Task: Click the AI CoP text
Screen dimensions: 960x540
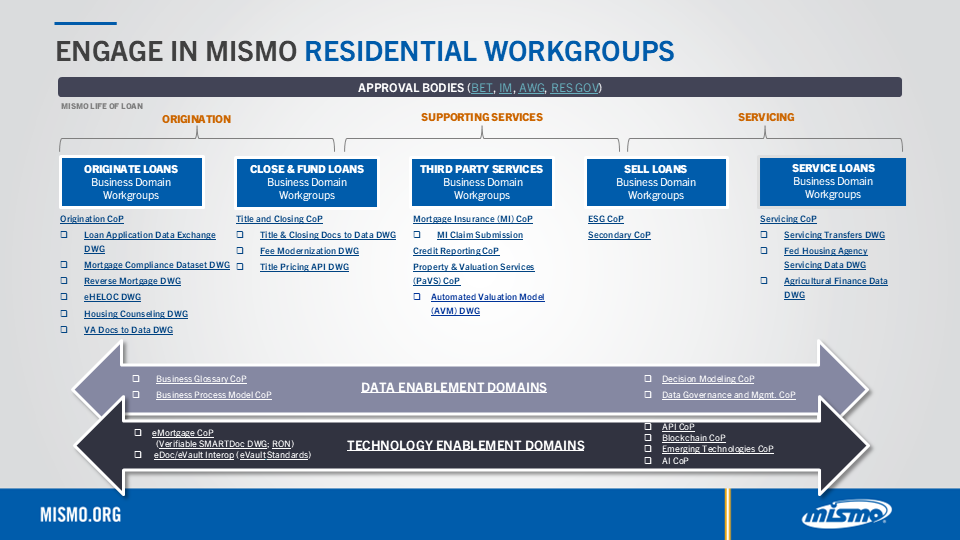Action: coord(675,460)
